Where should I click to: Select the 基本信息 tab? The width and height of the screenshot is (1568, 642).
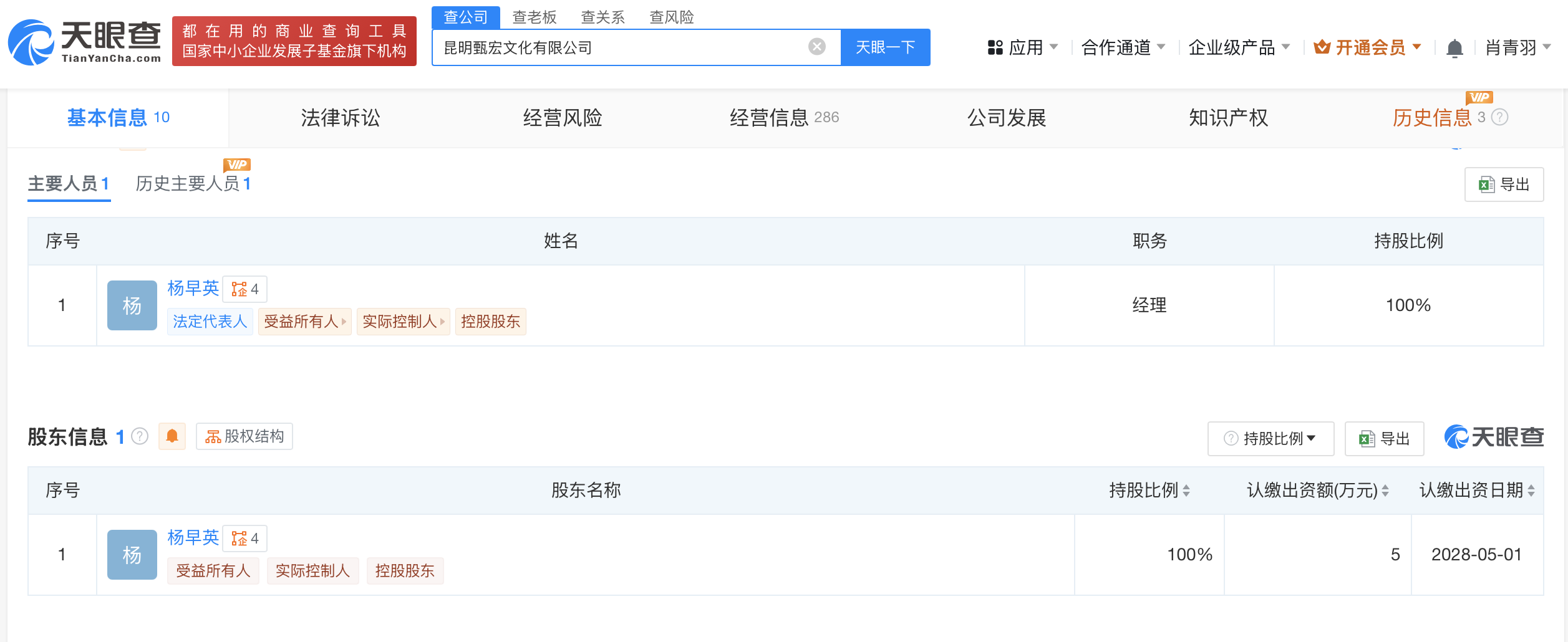[x=119, y=118]
